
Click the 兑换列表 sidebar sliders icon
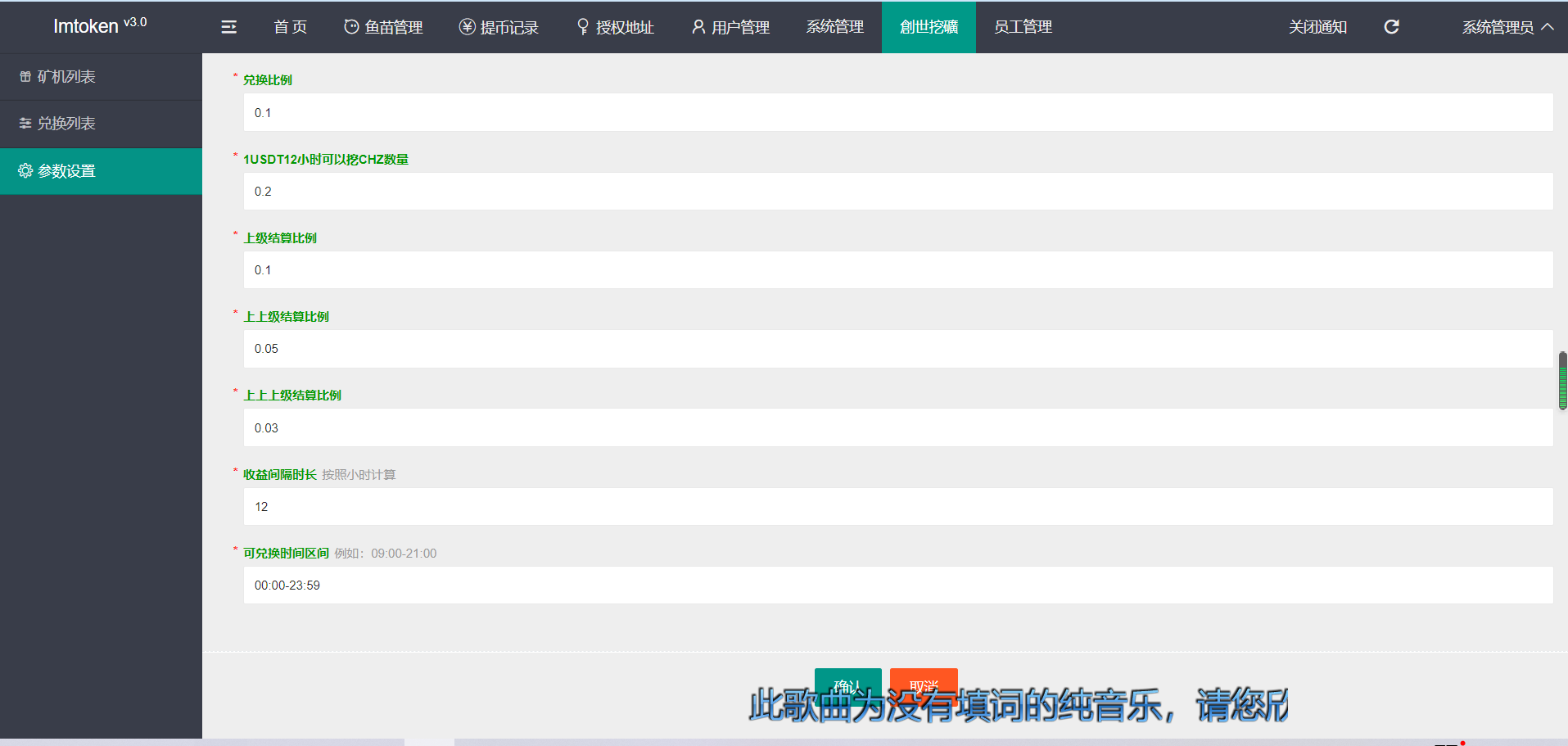(25, 124)
